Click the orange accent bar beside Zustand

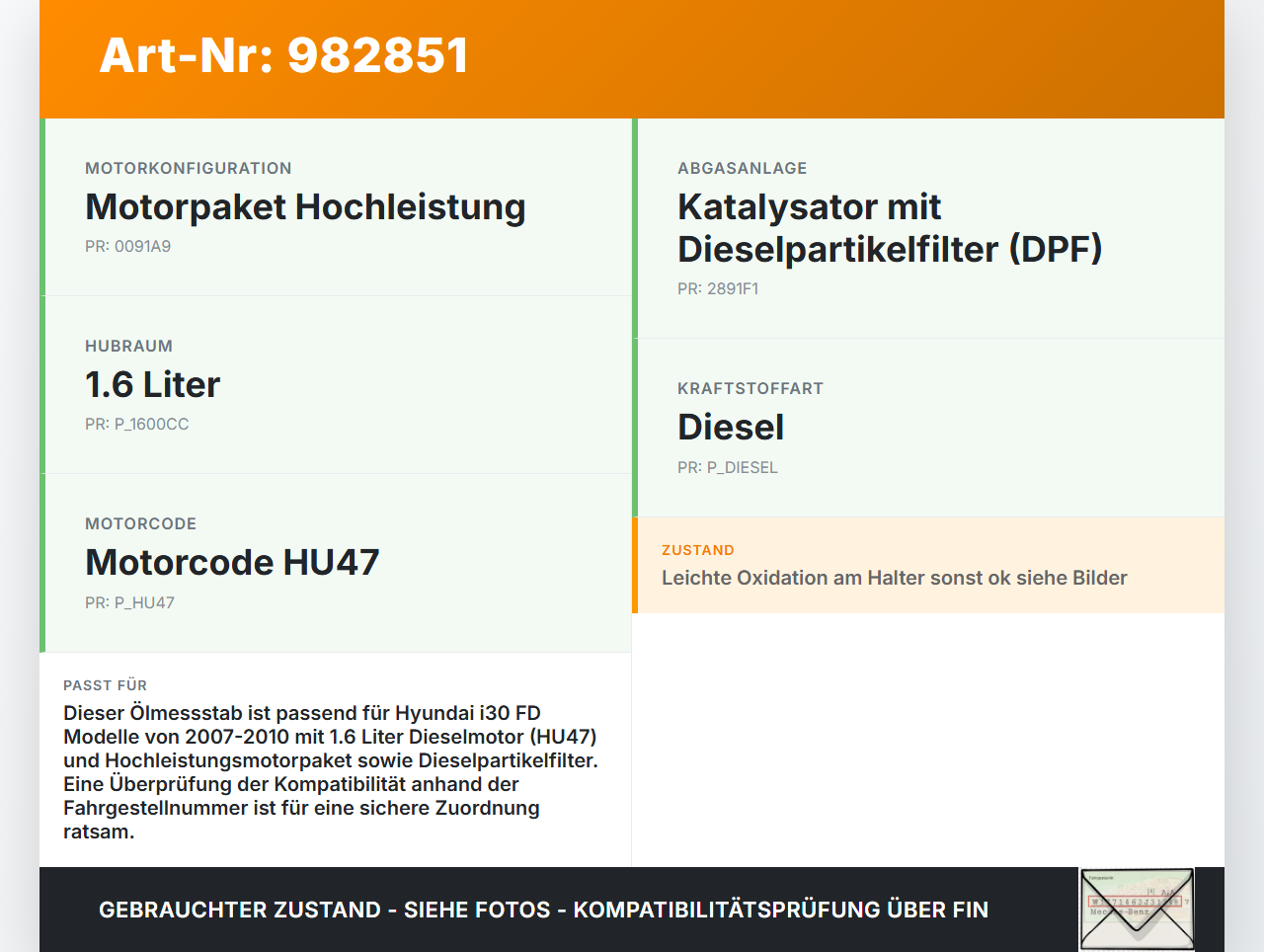click(x=635, y=565)
